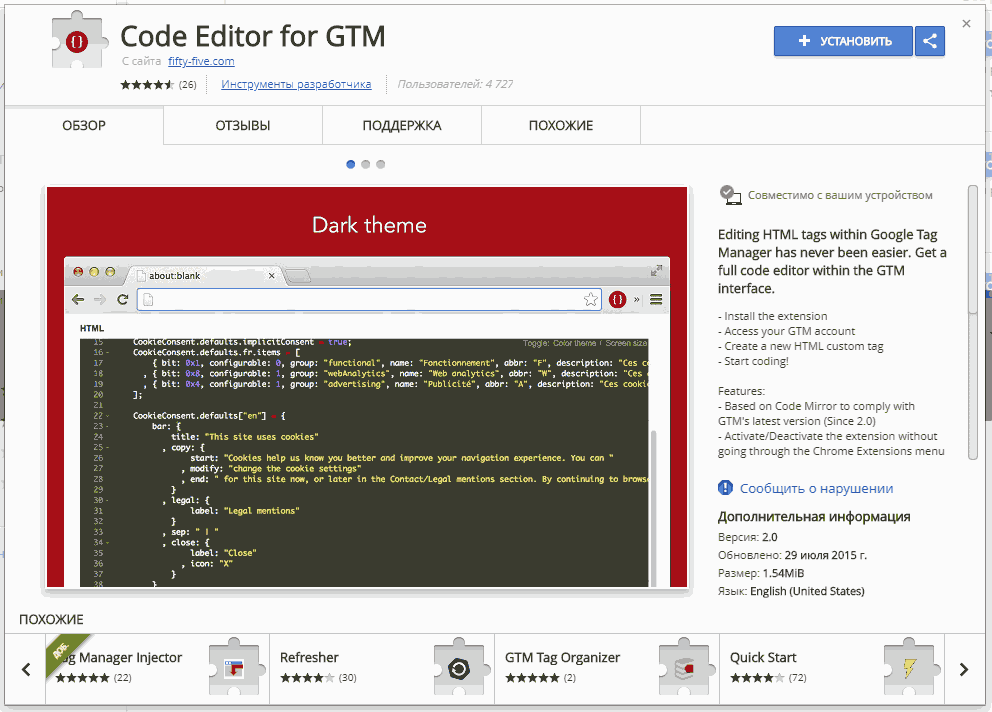Open Сообщить о нарушении link
The width and height of the screenshot is (992, 712).
(x=816, y=489)
